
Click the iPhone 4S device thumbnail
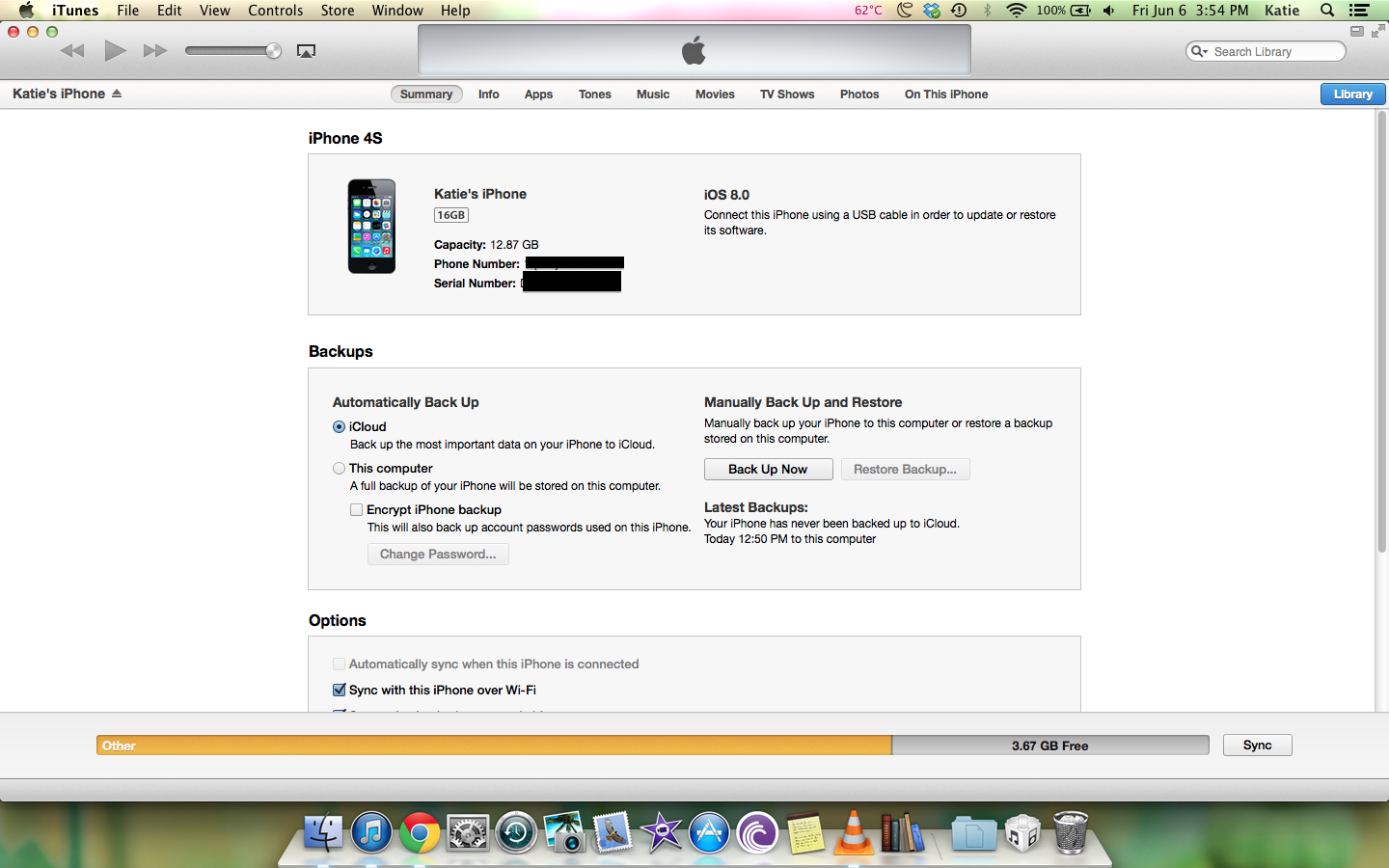tap(371, 227)
